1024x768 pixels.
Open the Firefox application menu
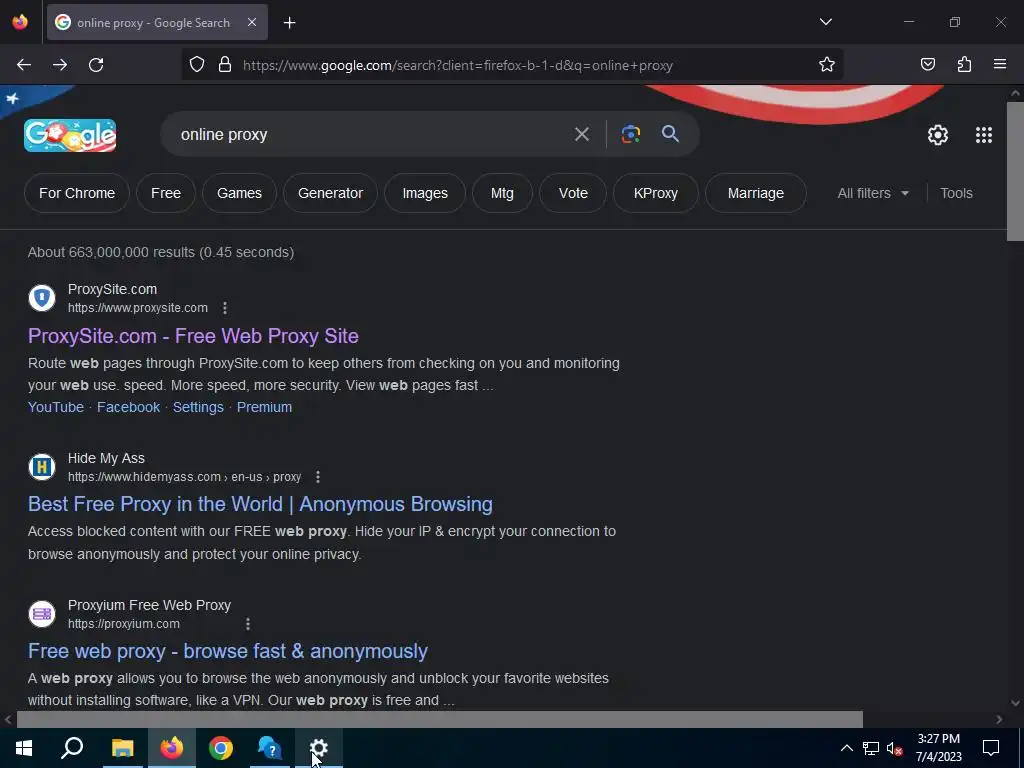(1000, 64)
